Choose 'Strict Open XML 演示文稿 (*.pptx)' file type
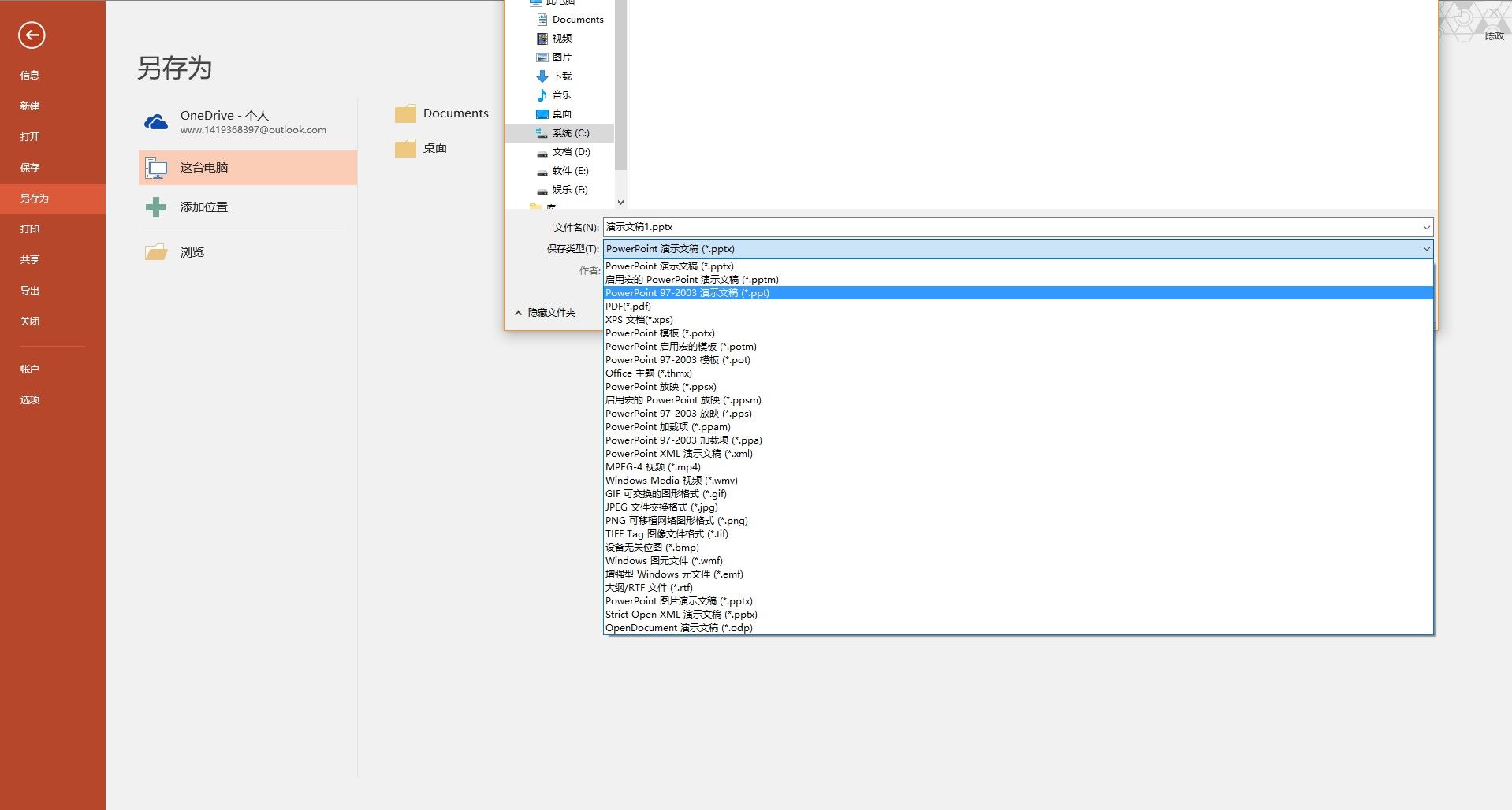Image resolution: width=1512 pixels, height=810 pixels. [x=1018, y=615]
